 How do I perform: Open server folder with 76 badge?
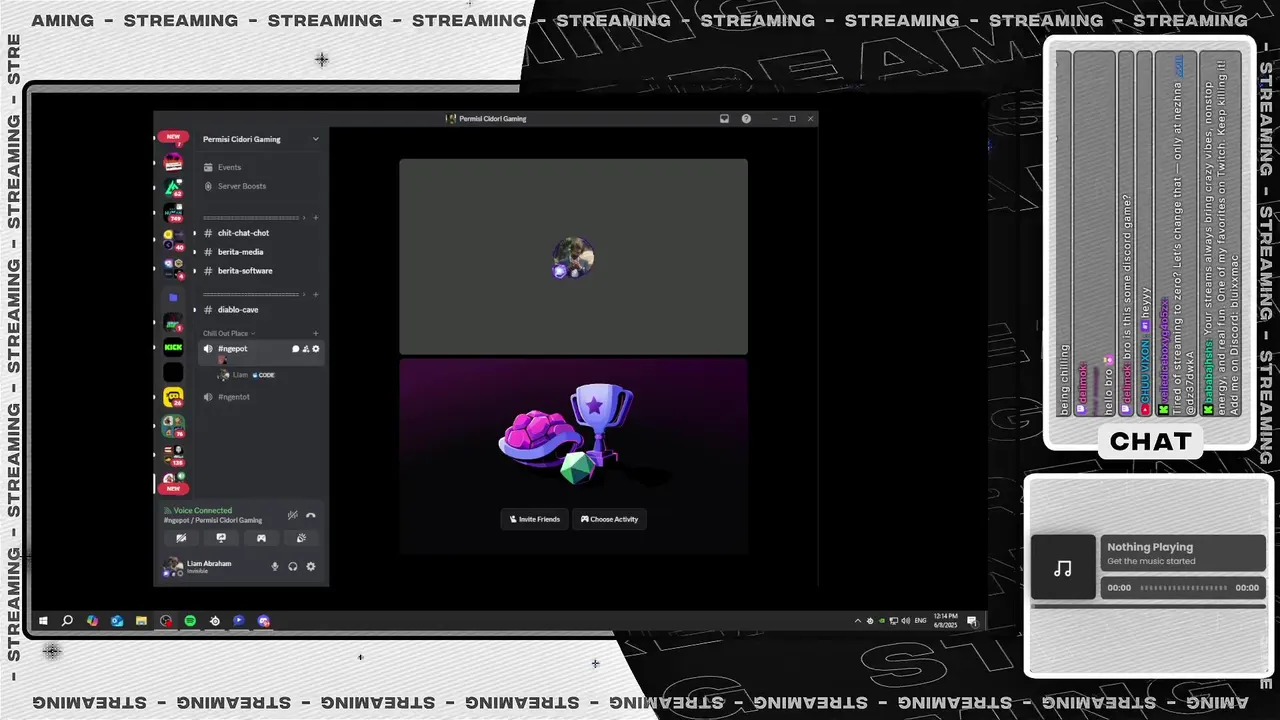click(x=173, y=427)
